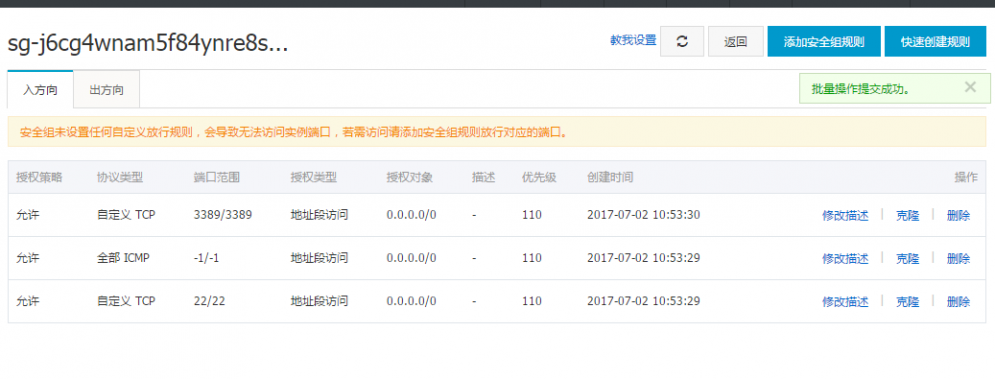Click 修改描述 for the 3389/3389 rule
The height and width of the screenshot is (379, 995).
845,215
